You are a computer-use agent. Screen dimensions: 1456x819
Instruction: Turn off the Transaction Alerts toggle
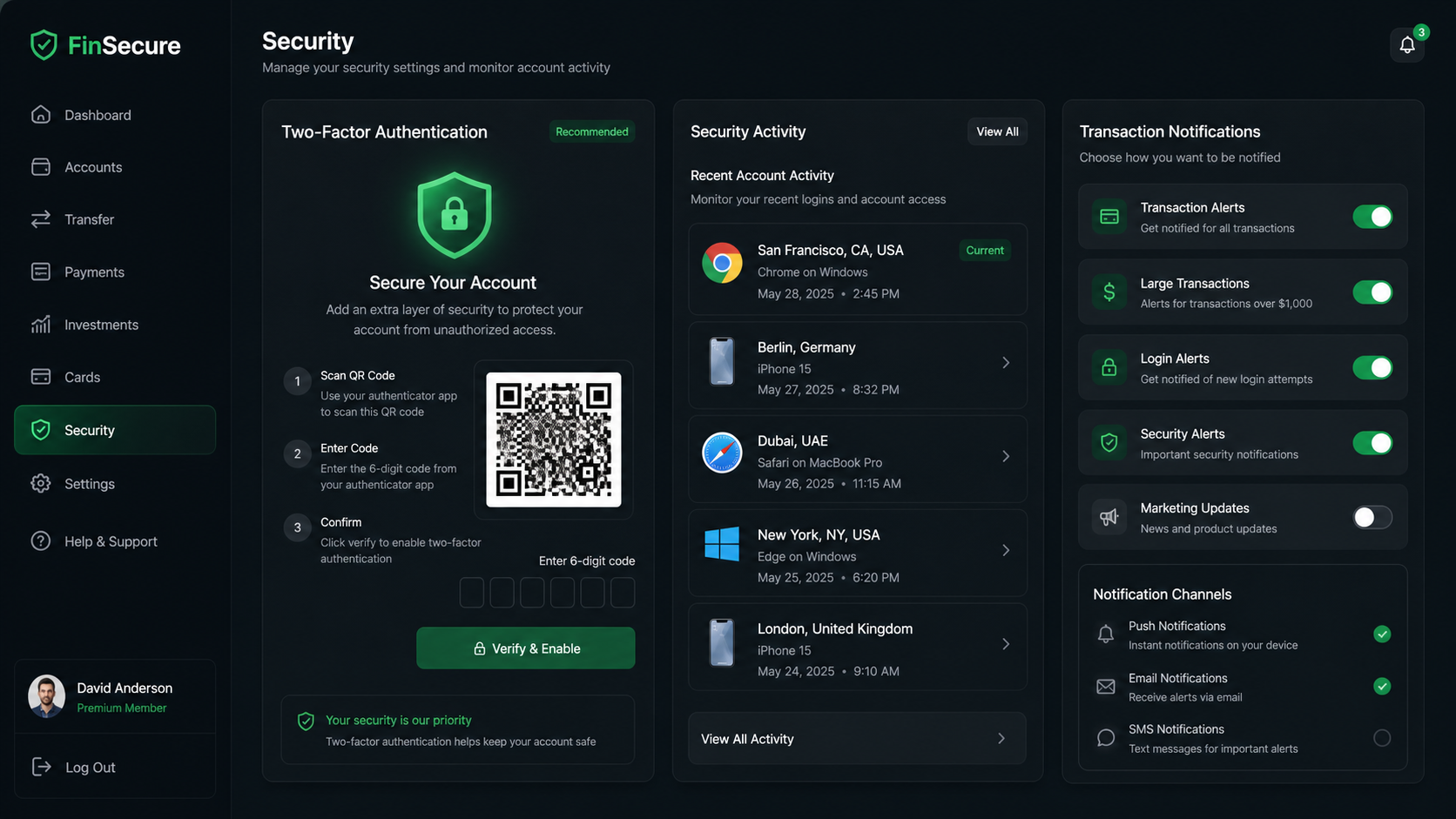point(1372,217)
